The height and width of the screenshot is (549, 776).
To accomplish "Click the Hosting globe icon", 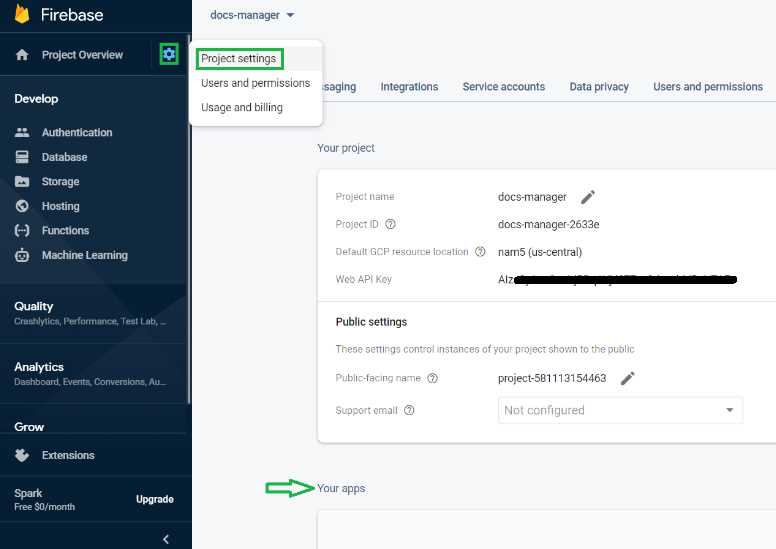I will point(22,206).
